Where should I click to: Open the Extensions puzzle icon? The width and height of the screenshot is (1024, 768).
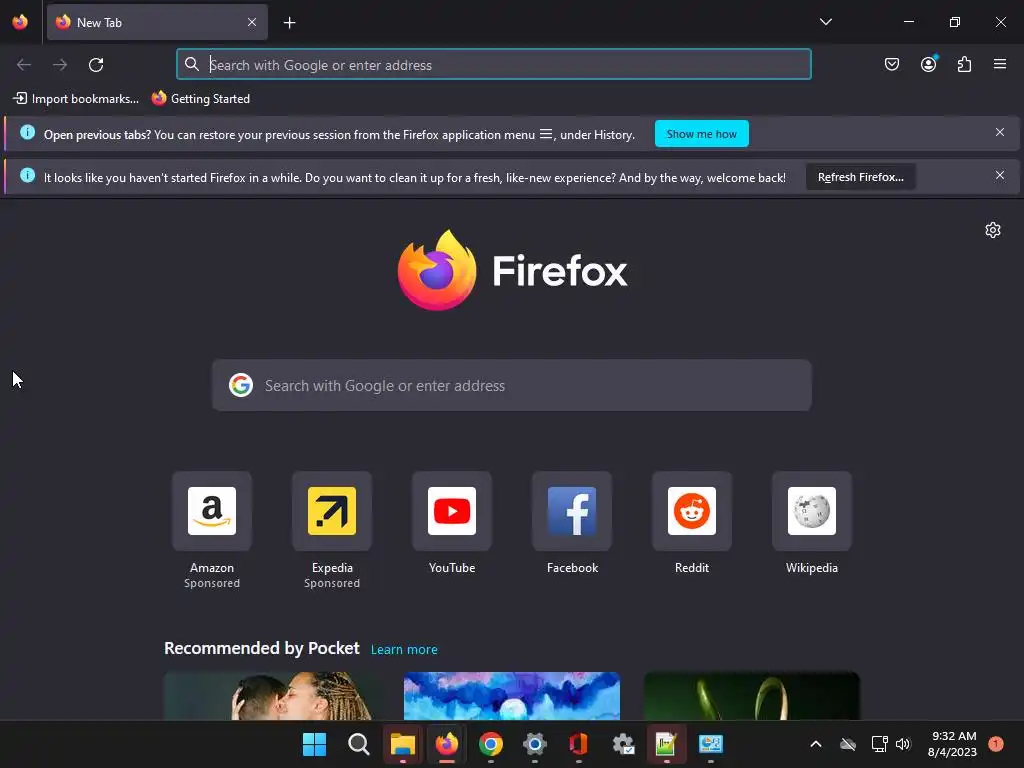point(965,64)
